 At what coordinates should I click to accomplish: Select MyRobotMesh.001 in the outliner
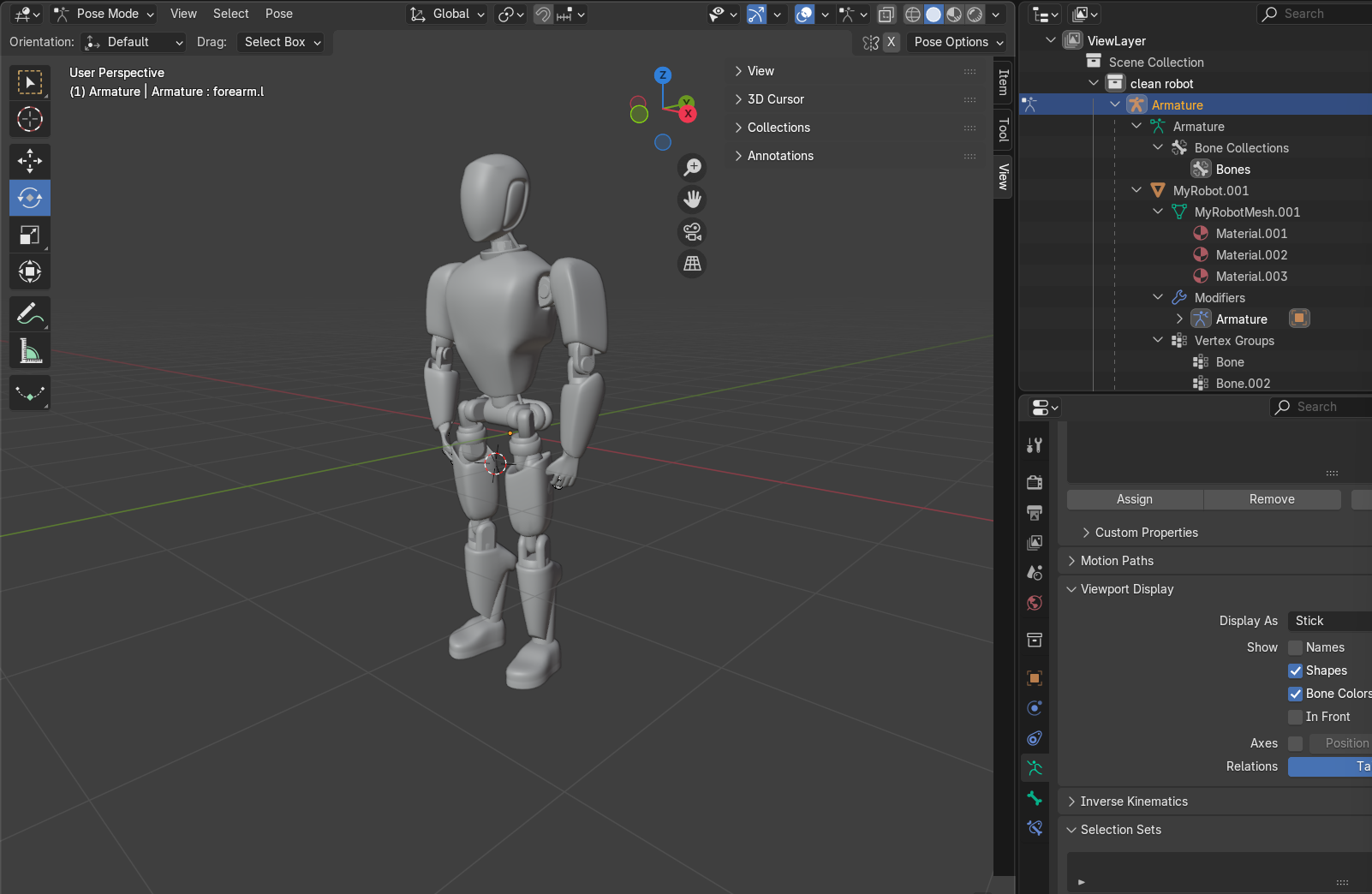coord(1246,212)
